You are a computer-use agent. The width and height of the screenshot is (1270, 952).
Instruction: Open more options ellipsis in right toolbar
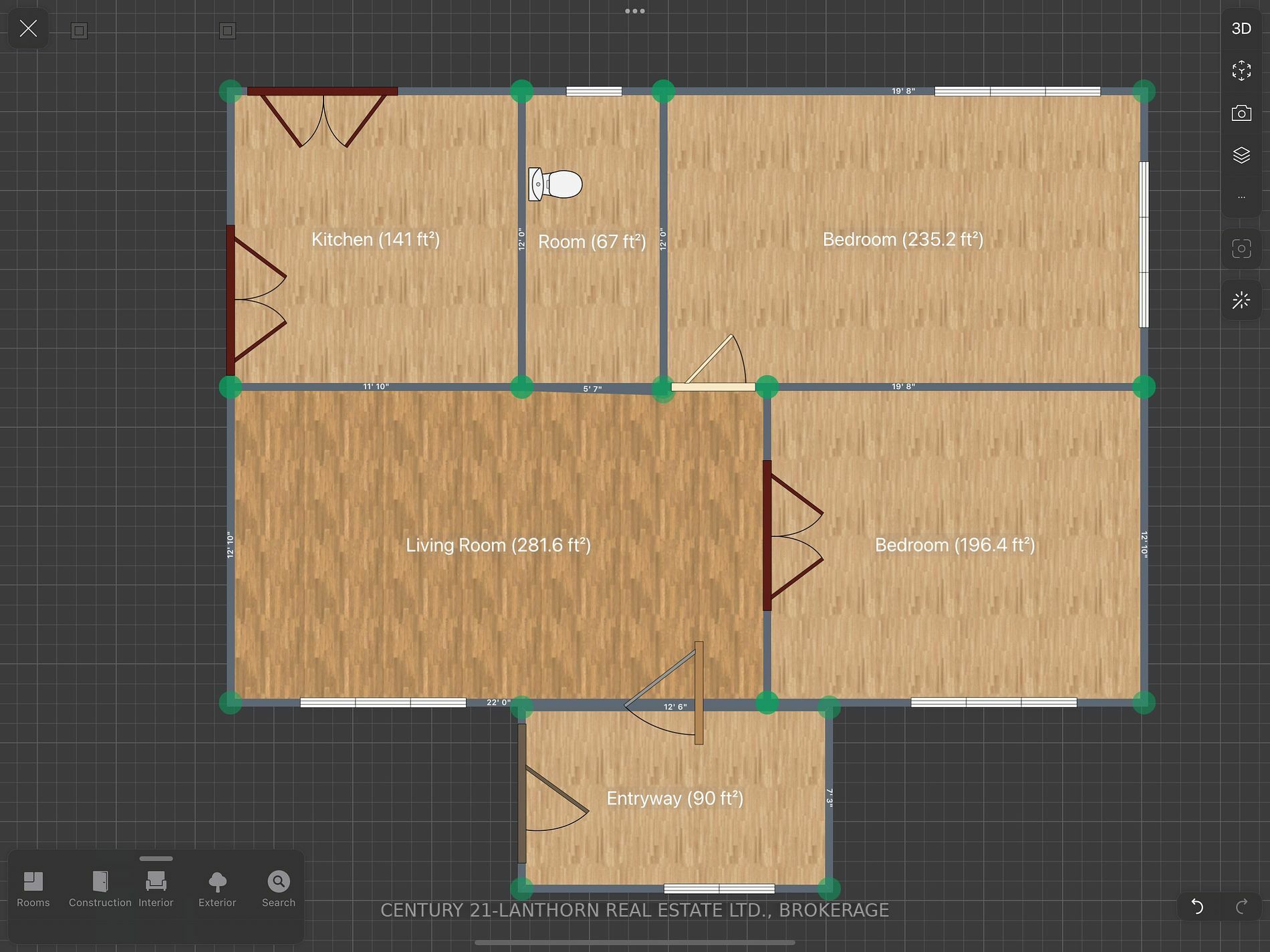pos(1241,197)
